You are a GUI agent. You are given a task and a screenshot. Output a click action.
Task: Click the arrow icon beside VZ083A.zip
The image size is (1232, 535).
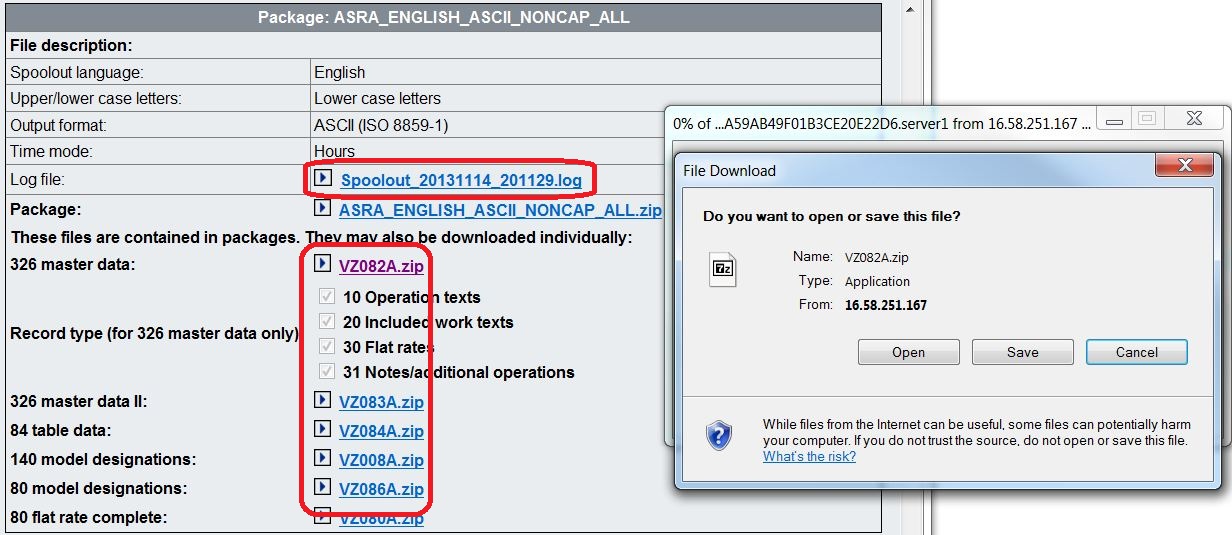322,400
